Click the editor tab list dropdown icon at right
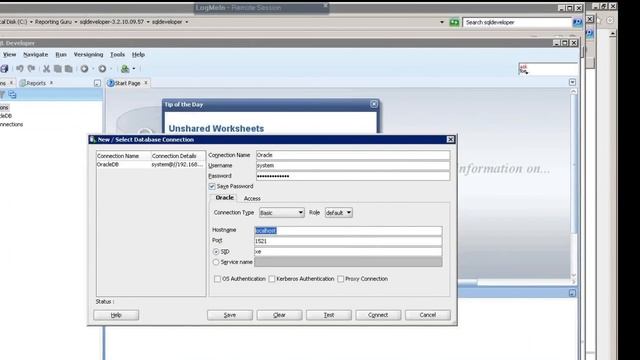 [572, 82]
